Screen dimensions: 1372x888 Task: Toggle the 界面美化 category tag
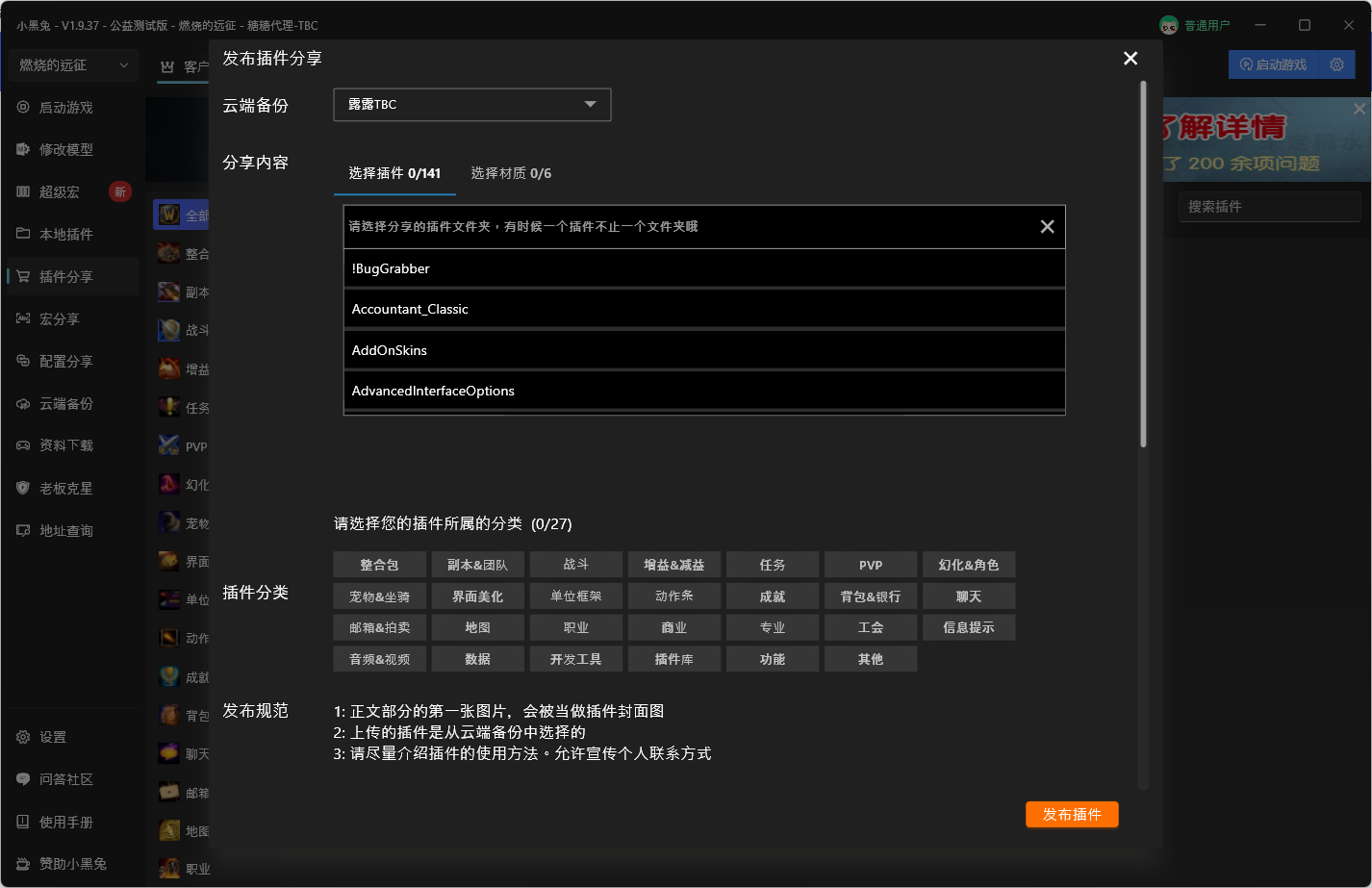[x=478, y=596]
